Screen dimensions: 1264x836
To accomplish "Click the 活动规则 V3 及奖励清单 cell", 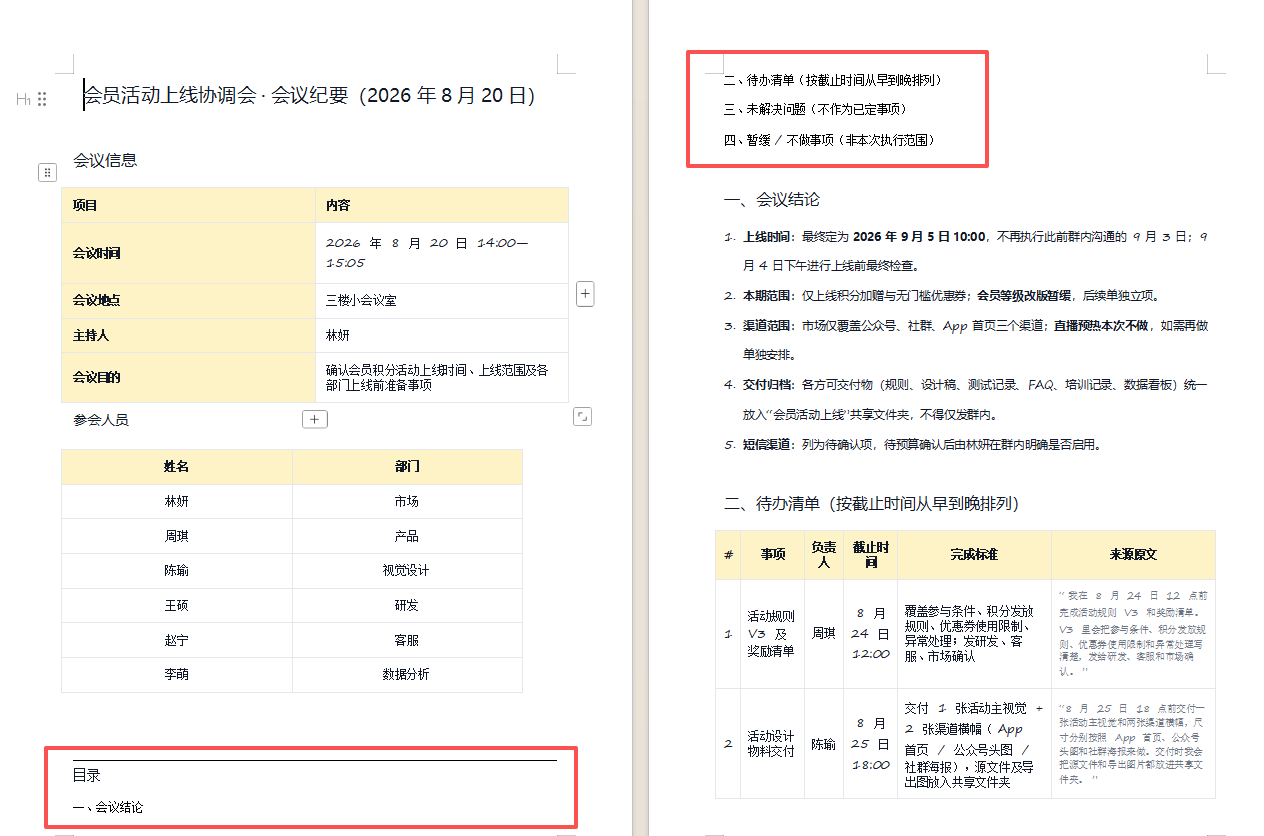I will pos(773,634).
